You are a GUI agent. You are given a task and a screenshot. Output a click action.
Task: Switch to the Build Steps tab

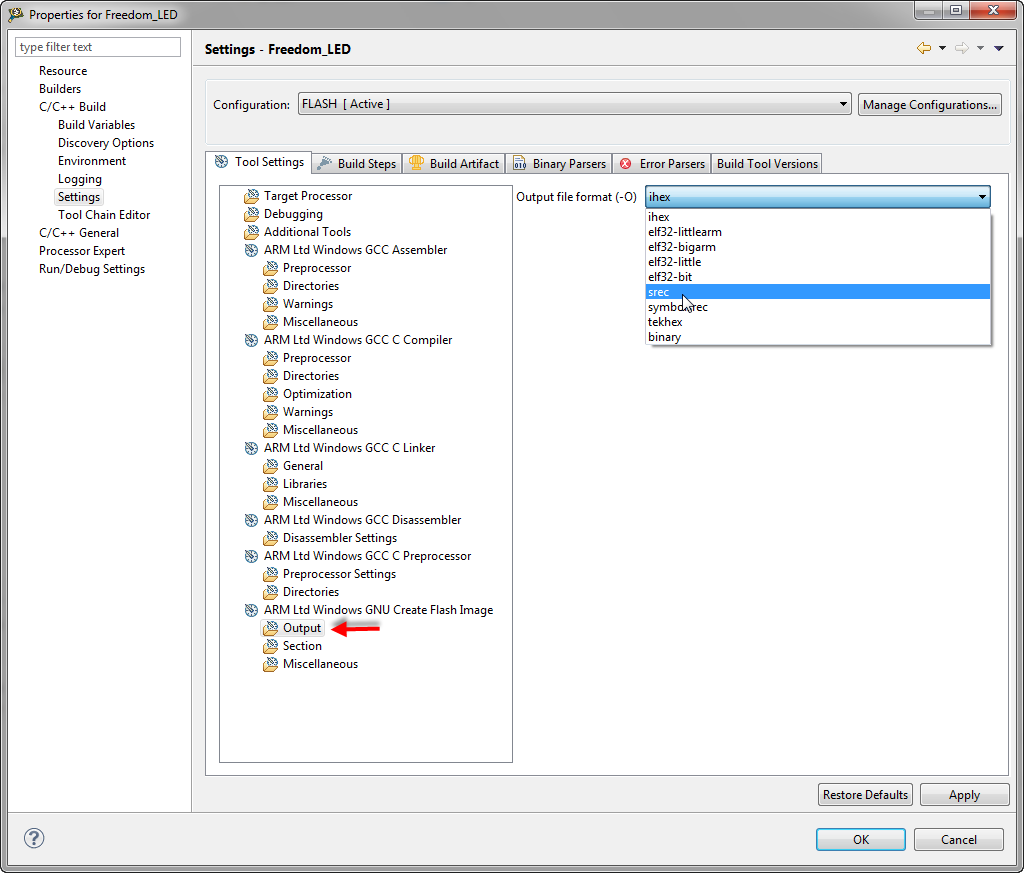[x=356, y=163]
